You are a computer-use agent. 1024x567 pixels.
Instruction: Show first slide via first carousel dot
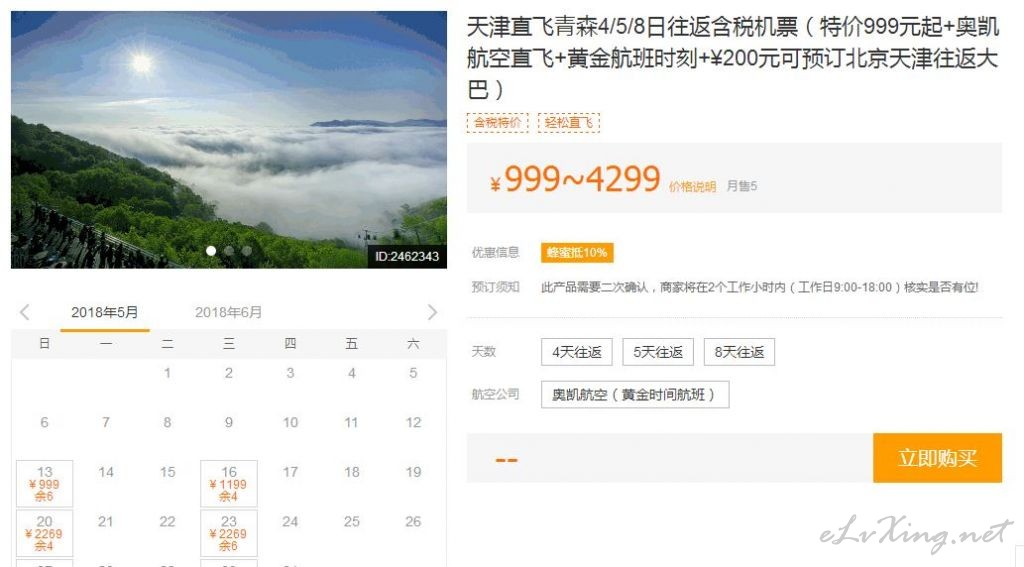click(211, 251)
